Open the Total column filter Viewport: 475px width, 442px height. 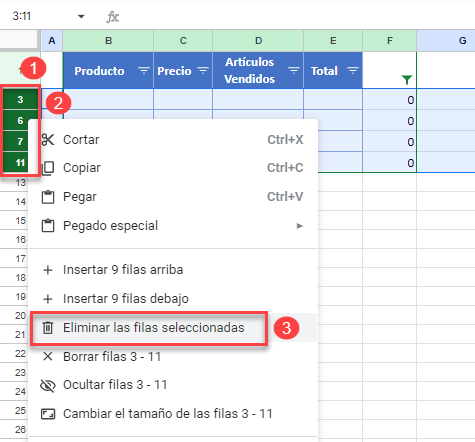pos(353,71)
